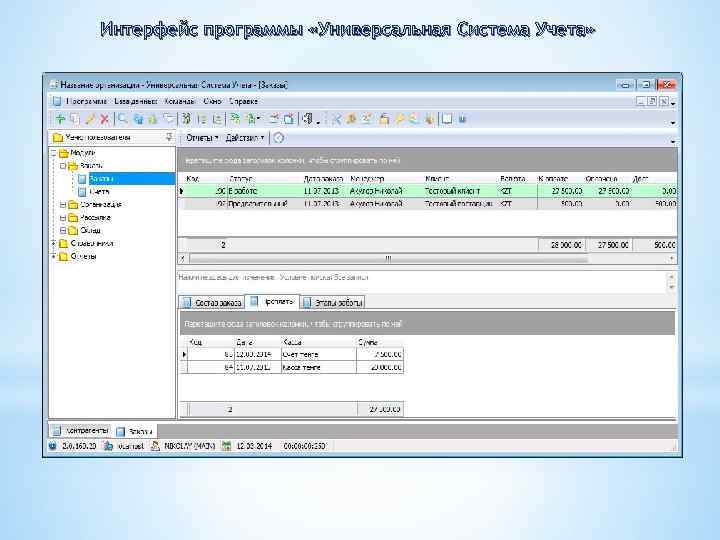Click the payment row Счет тенге
Image resolution: width=720 pixels, height=540 pixels.
[x=292, y=354]
